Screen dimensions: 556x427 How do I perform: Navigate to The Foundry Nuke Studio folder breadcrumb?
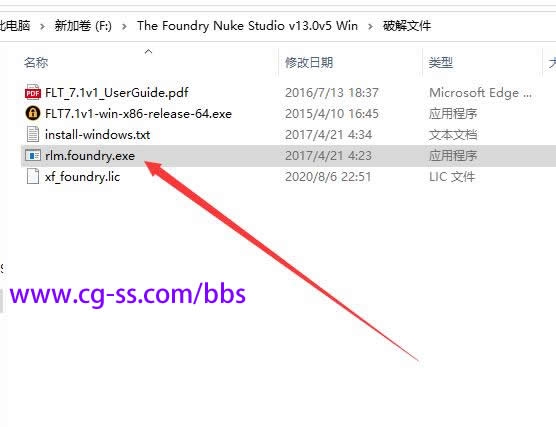click(247, 26)
